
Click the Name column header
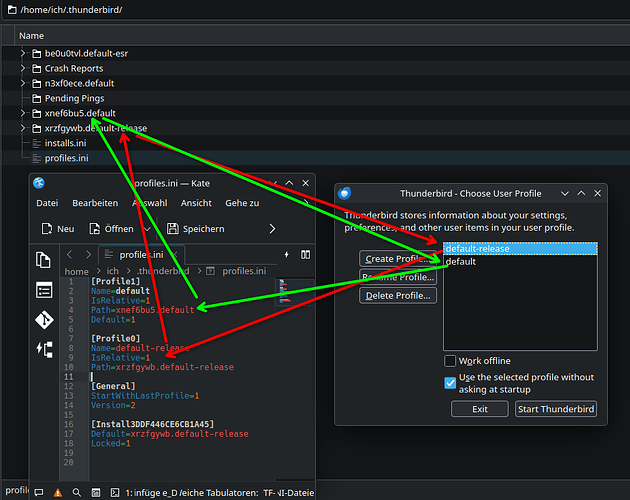31,36
